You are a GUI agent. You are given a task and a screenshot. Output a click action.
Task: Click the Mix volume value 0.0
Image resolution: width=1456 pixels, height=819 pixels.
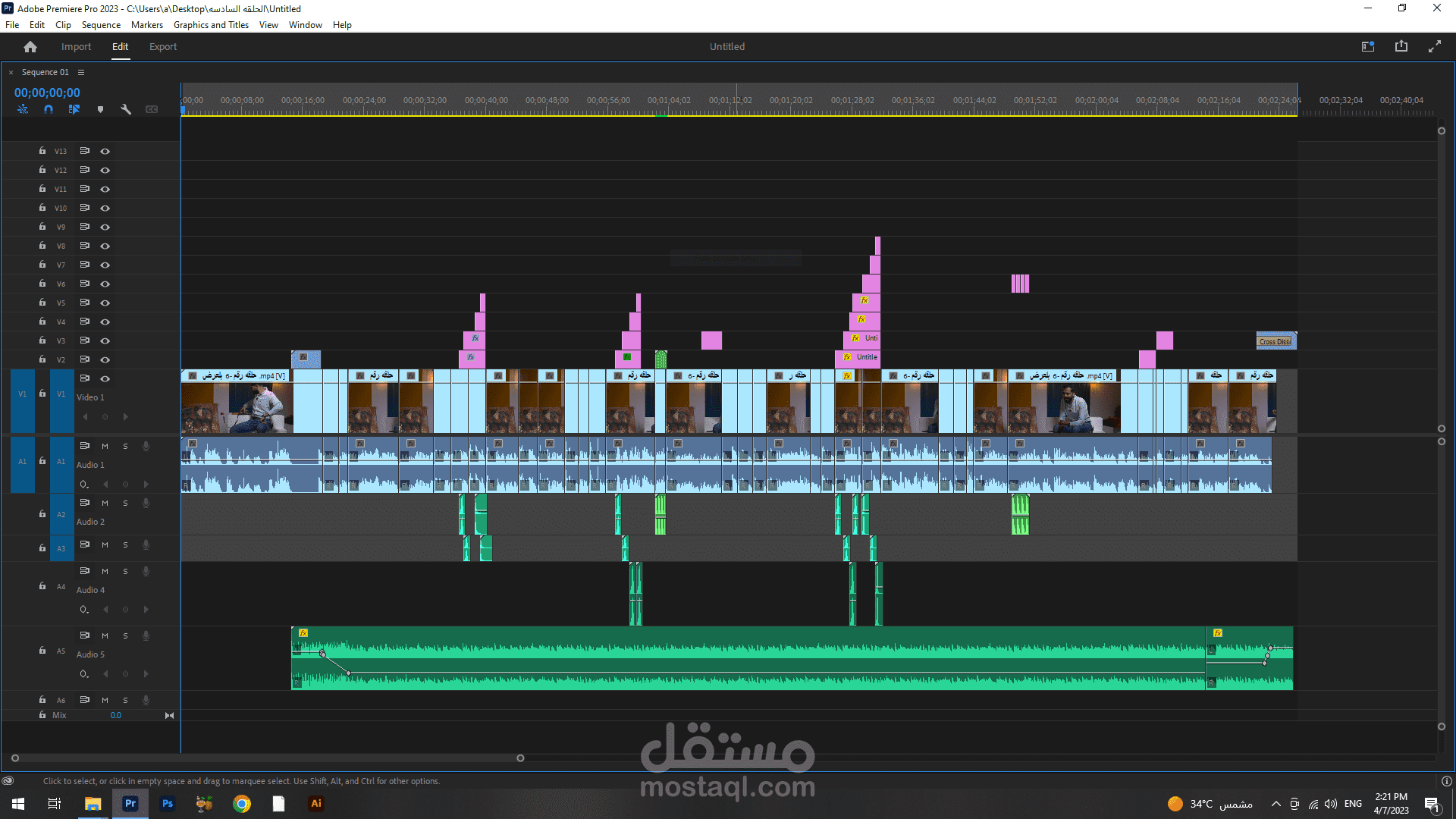point(116,715)
